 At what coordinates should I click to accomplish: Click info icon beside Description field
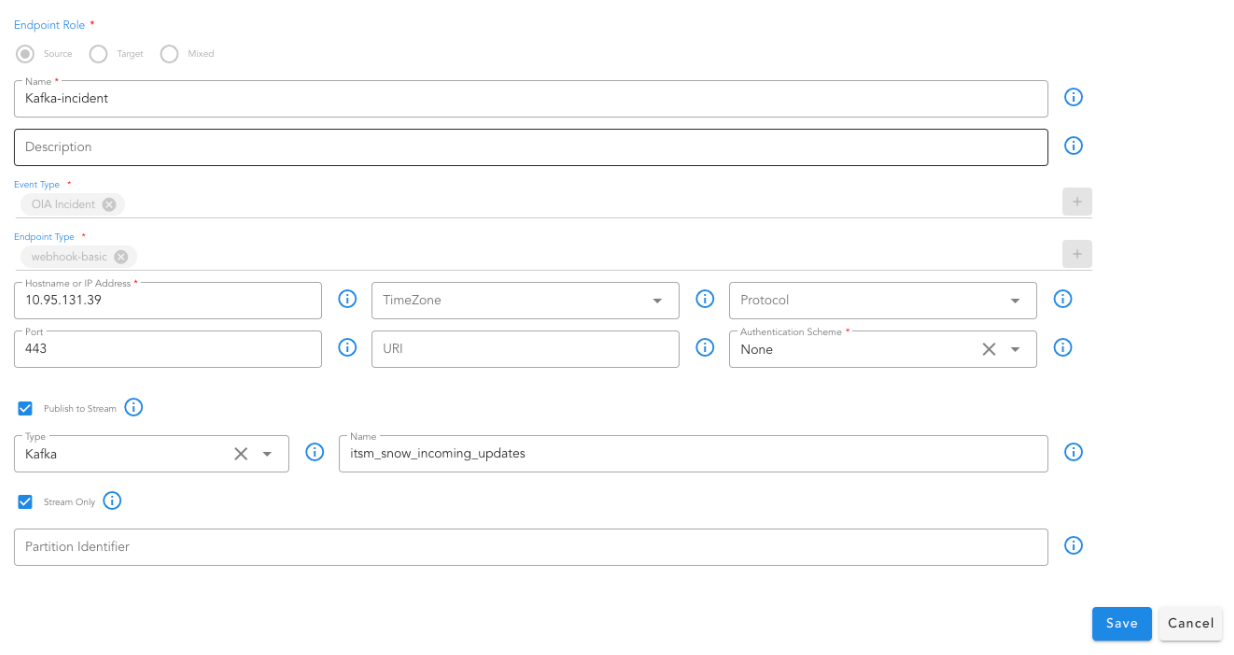tap(1073, 146)
